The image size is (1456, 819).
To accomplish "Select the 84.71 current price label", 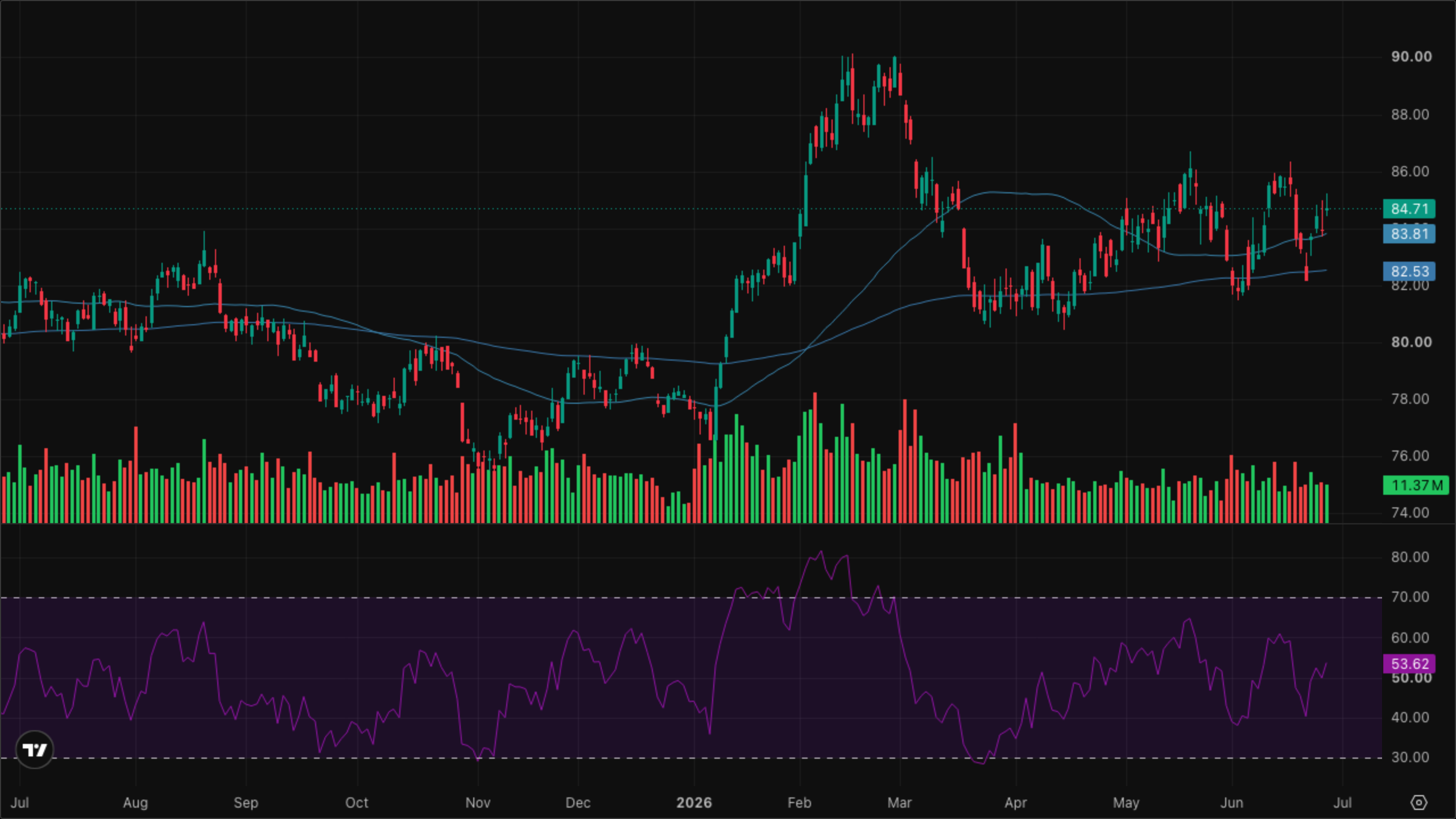I will pyautogui.click(x=1409, y=209).
